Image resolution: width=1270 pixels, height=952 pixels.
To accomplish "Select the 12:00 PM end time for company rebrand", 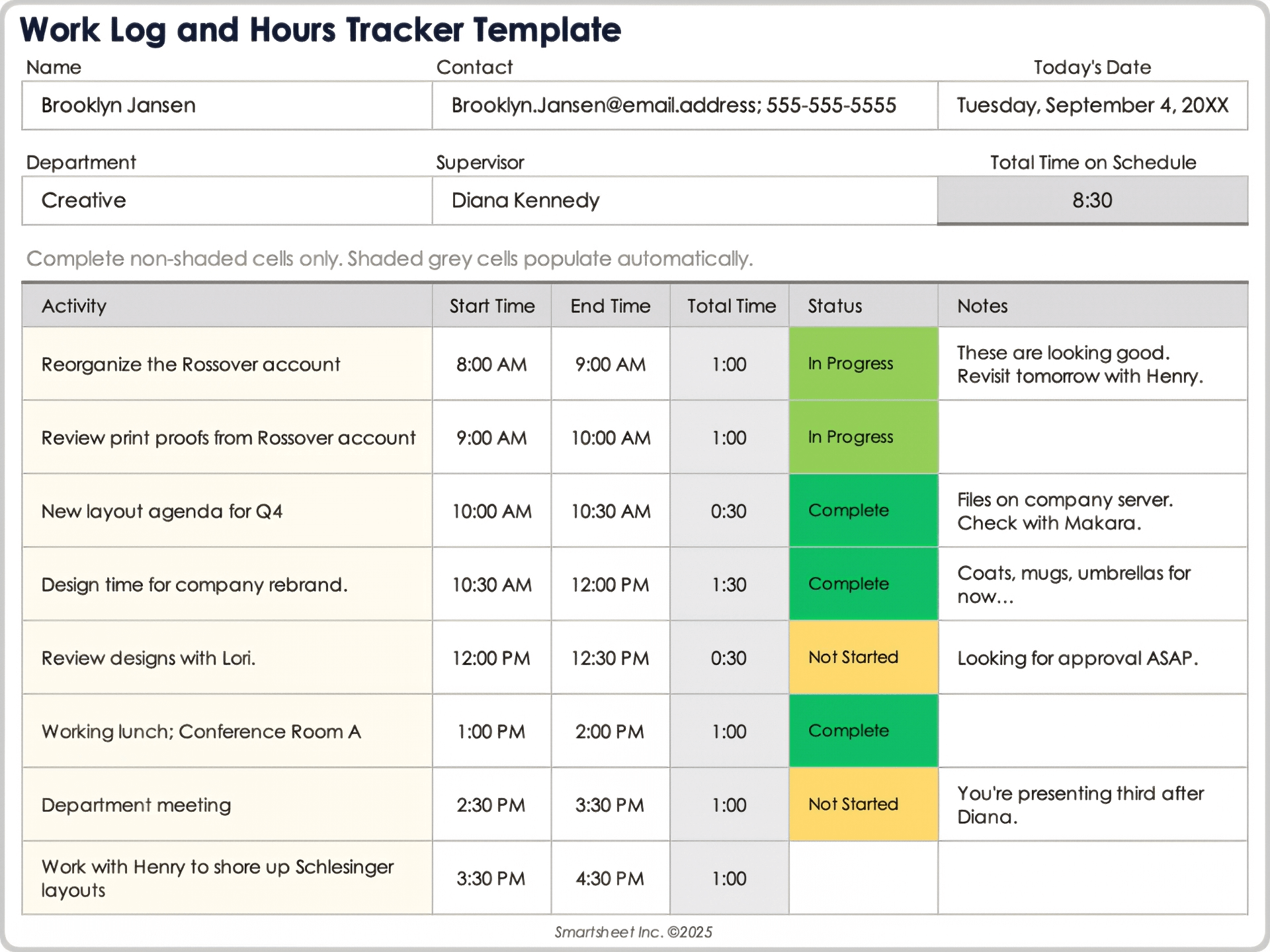I will click(x=610, y=584).
